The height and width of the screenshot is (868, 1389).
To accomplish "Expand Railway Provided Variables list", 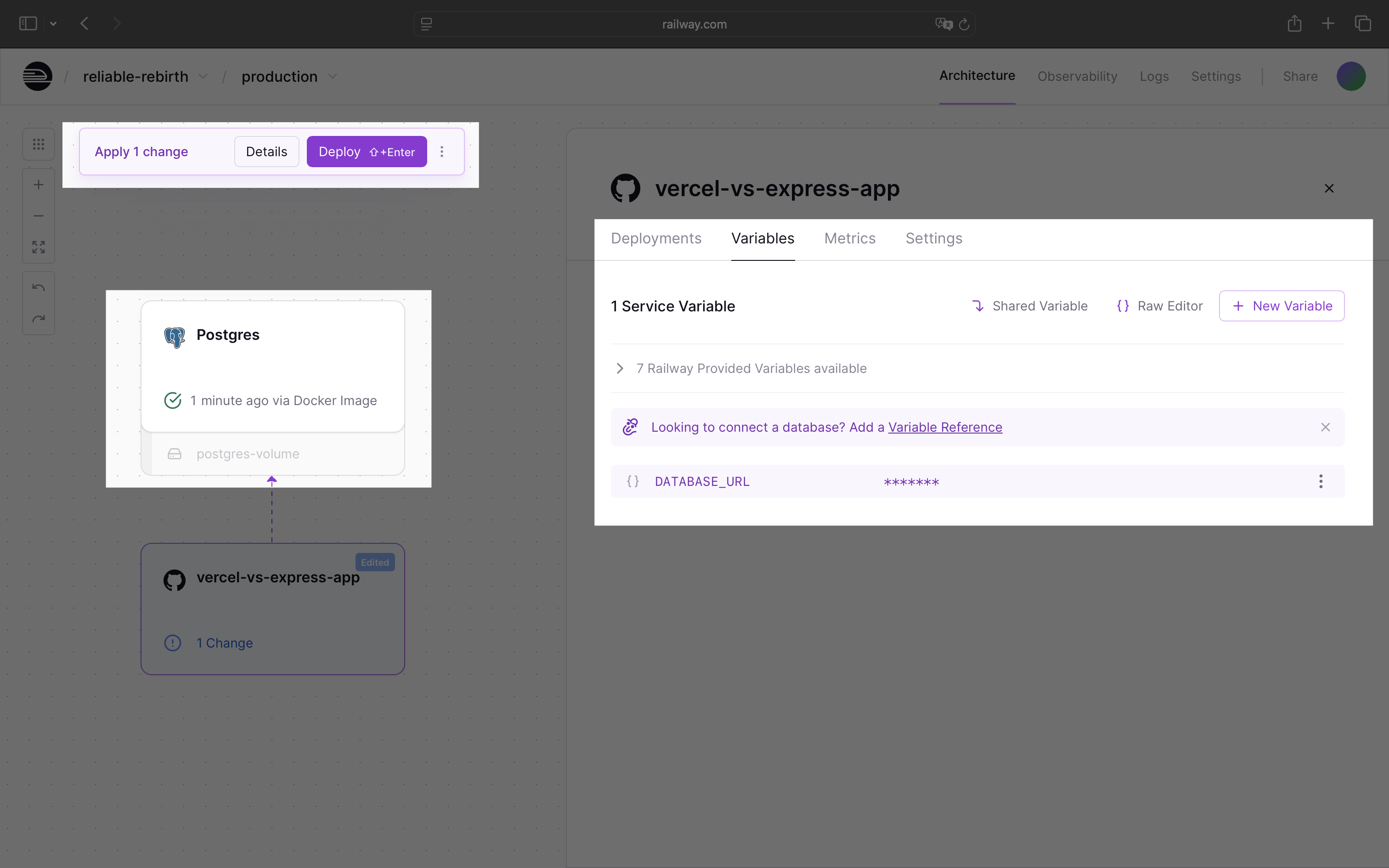I will click(x=620, y=368).
